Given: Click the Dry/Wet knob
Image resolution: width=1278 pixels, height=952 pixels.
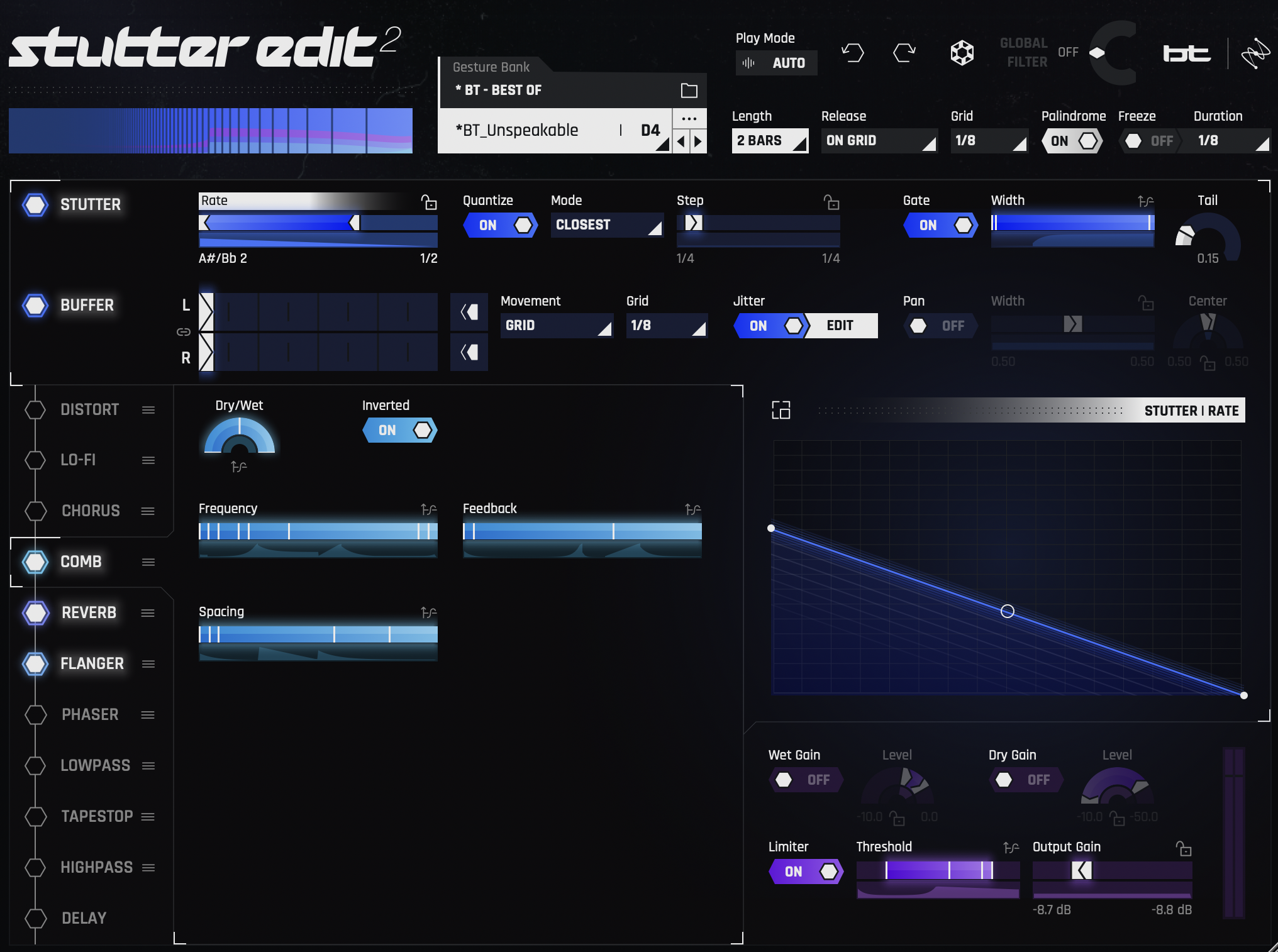Looking at the screenshot, I should click(240, 436).
